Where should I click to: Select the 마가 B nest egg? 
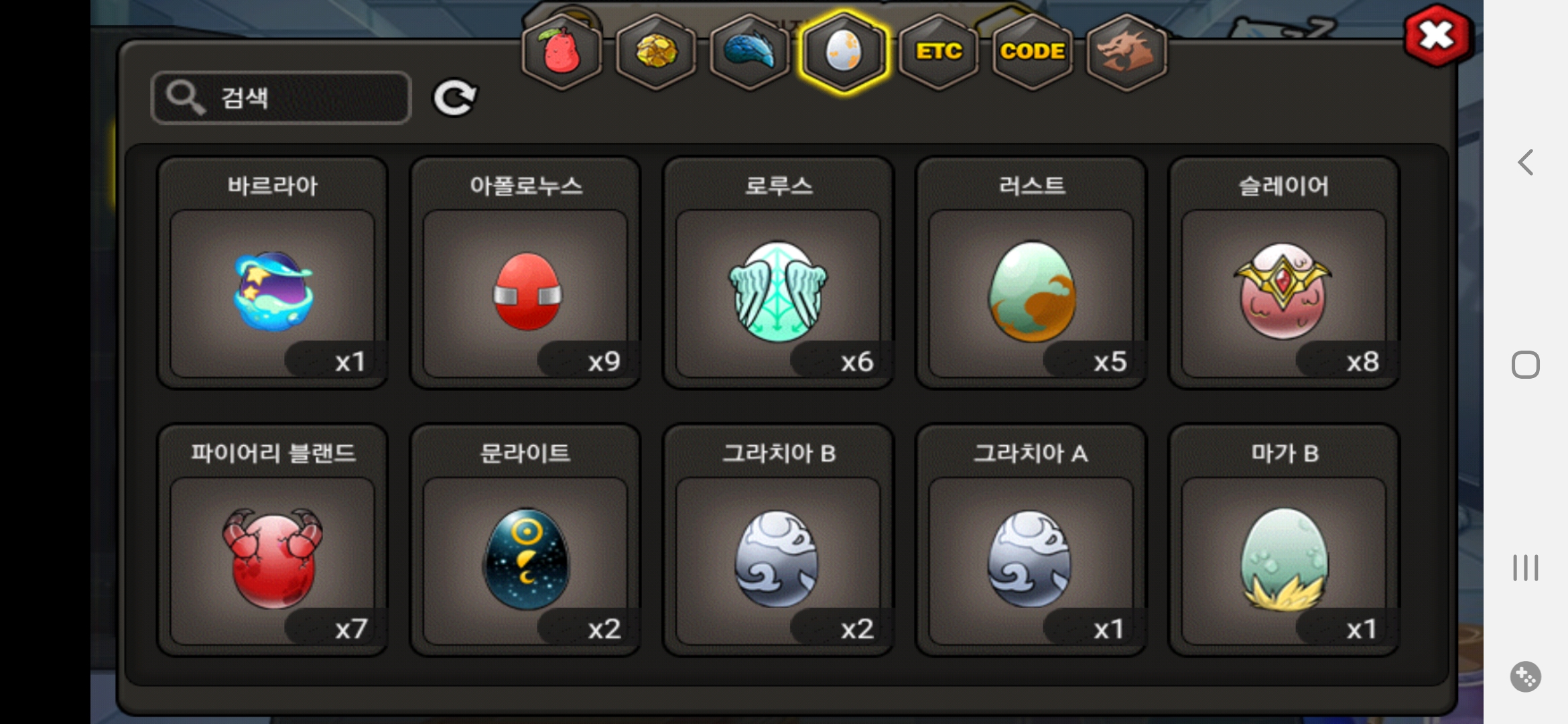tap(1284, 540)
